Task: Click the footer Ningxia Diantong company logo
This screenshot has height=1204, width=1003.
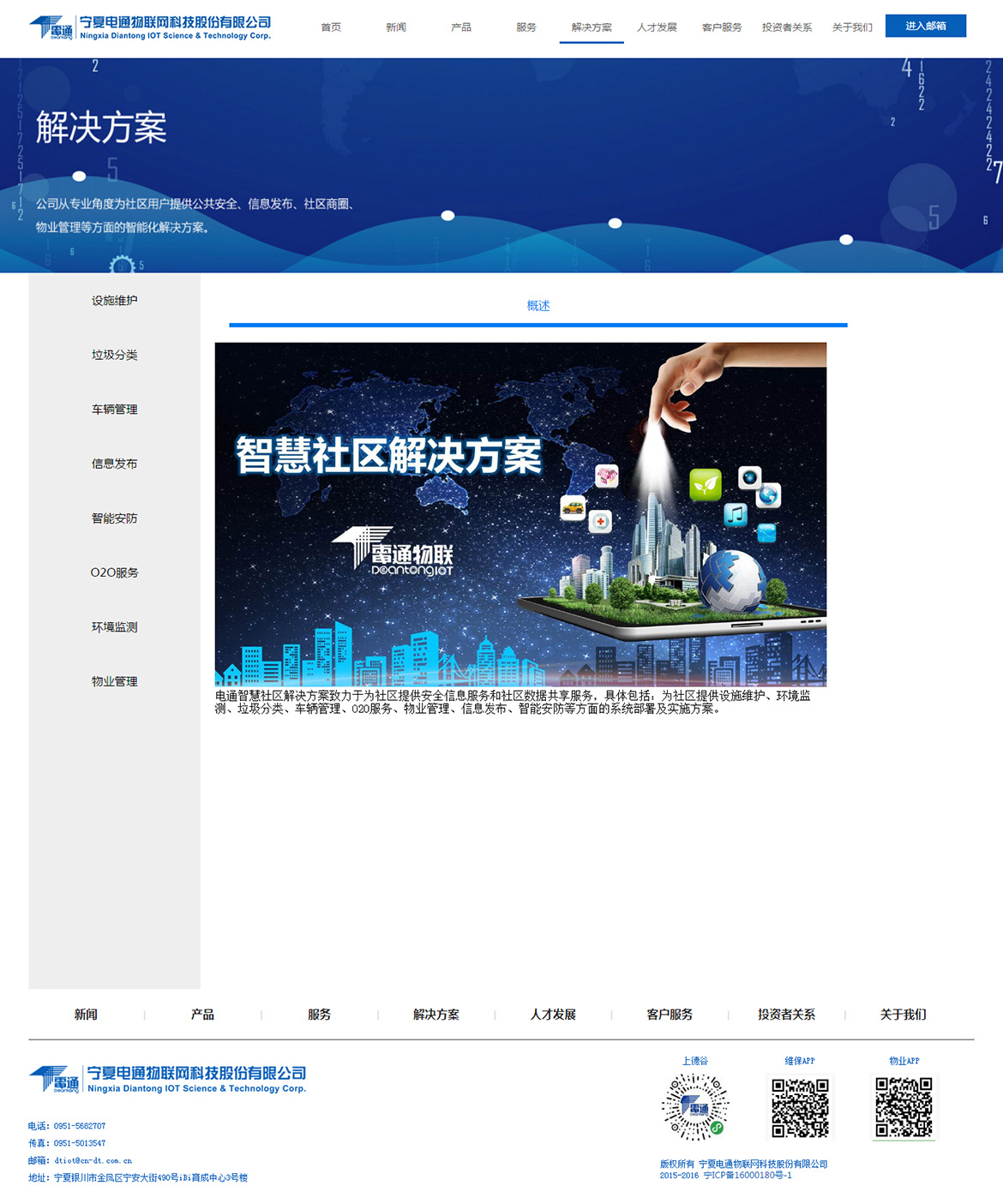Action: (x=167, y=1079)
